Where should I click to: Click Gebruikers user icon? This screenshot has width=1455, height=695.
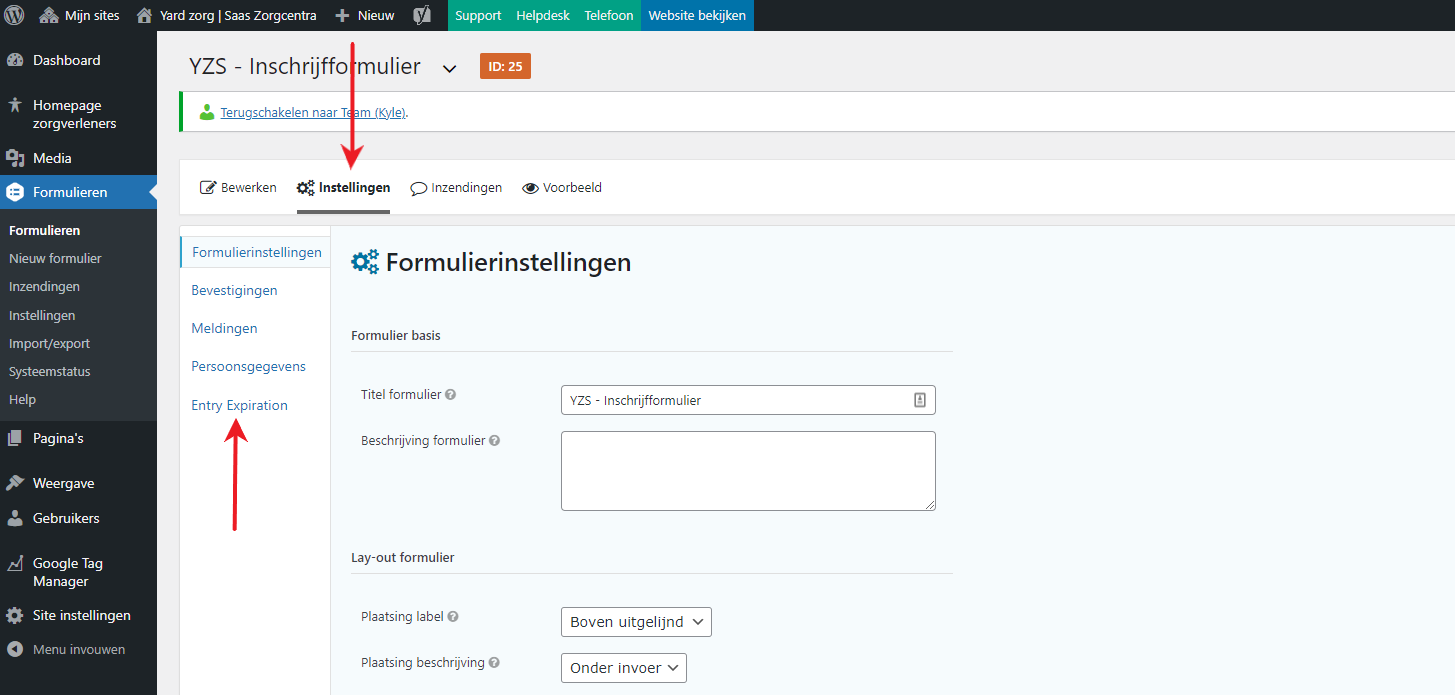15,518
